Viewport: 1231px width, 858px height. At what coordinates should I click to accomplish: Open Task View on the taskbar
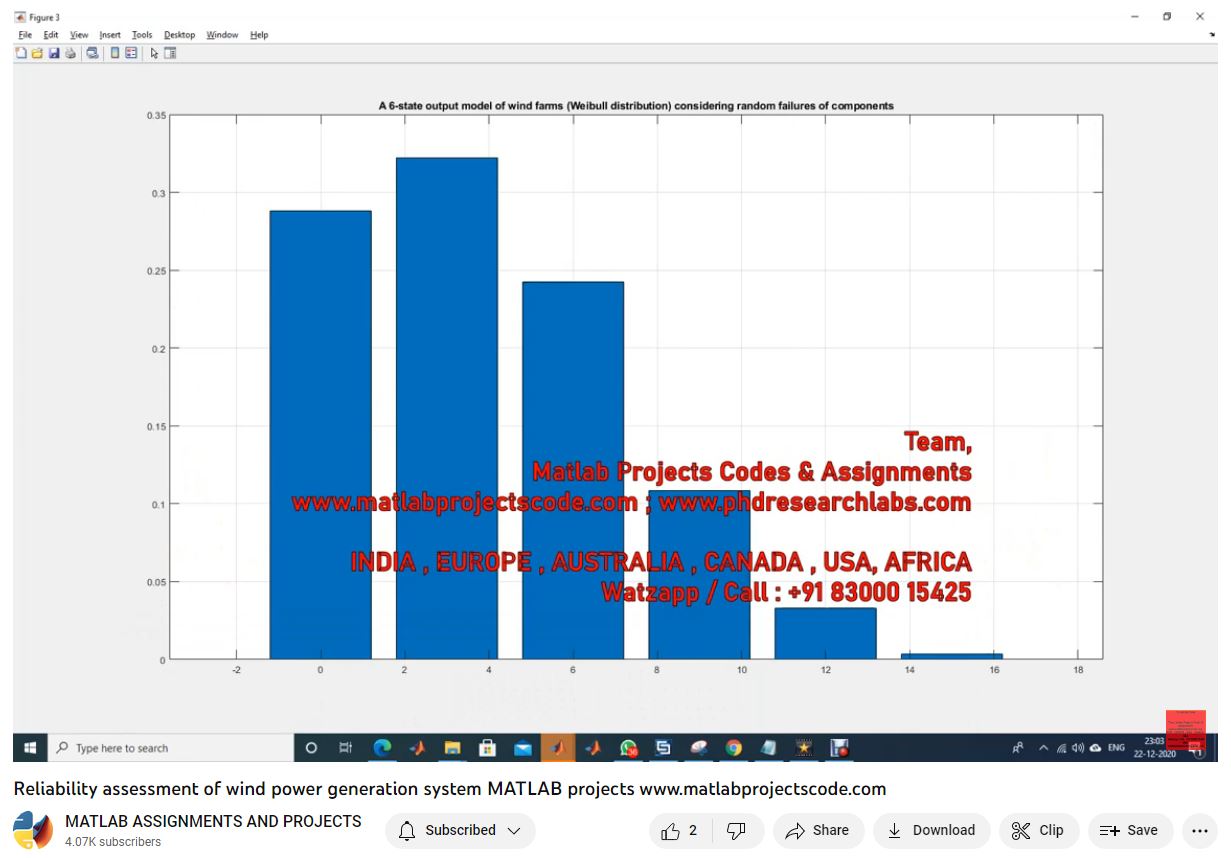(x=345, y=747)
